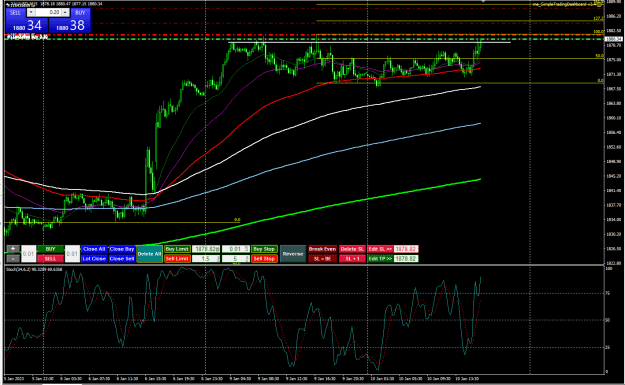625x385 pixels.
Task: Click the 50 level label on Stochastic scale
Action: [607, 320]
